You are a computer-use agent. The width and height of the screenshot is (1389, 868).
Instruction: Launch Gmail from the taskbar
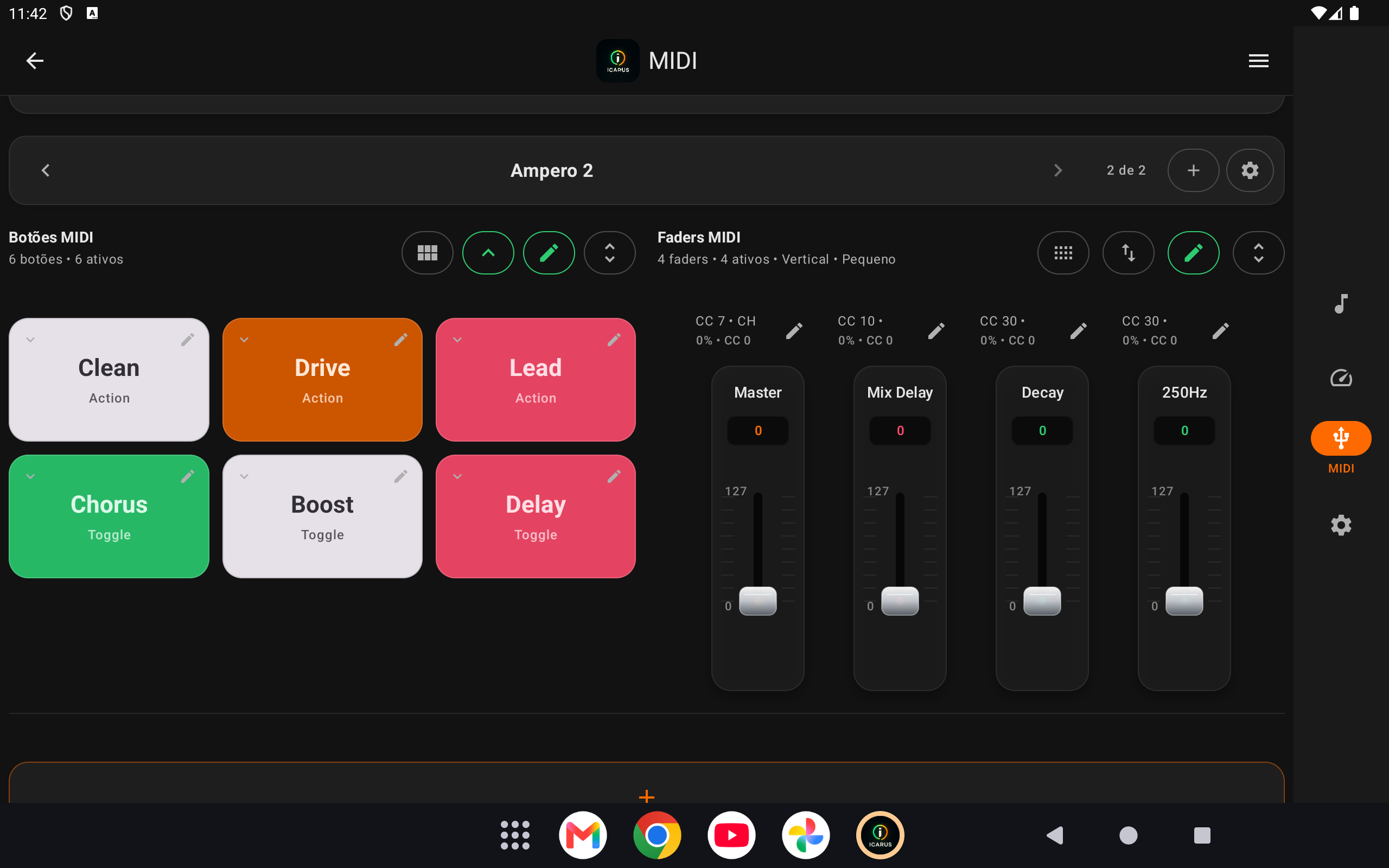(x=583, y=835)
